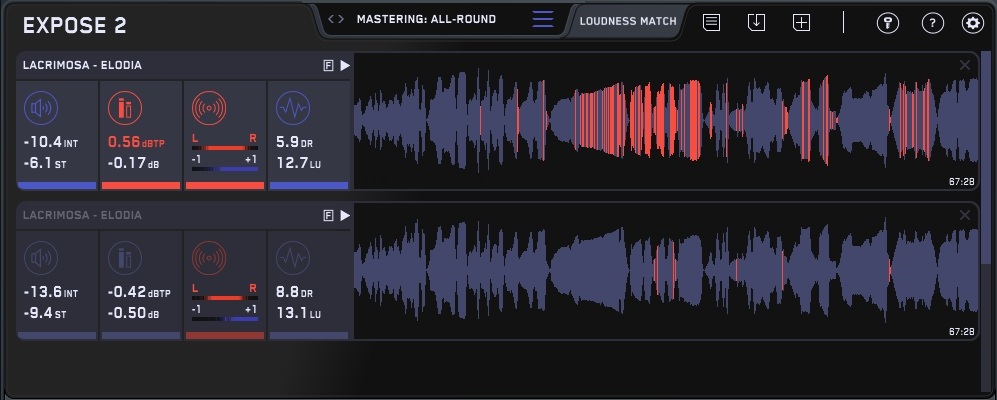Click the preset previous/next arrows

pos(336,19)
